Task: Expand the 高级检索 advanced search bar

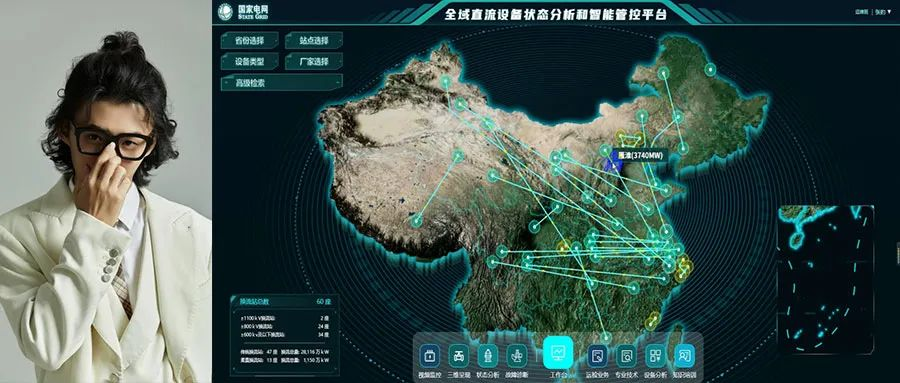Action: coord(282,83)
